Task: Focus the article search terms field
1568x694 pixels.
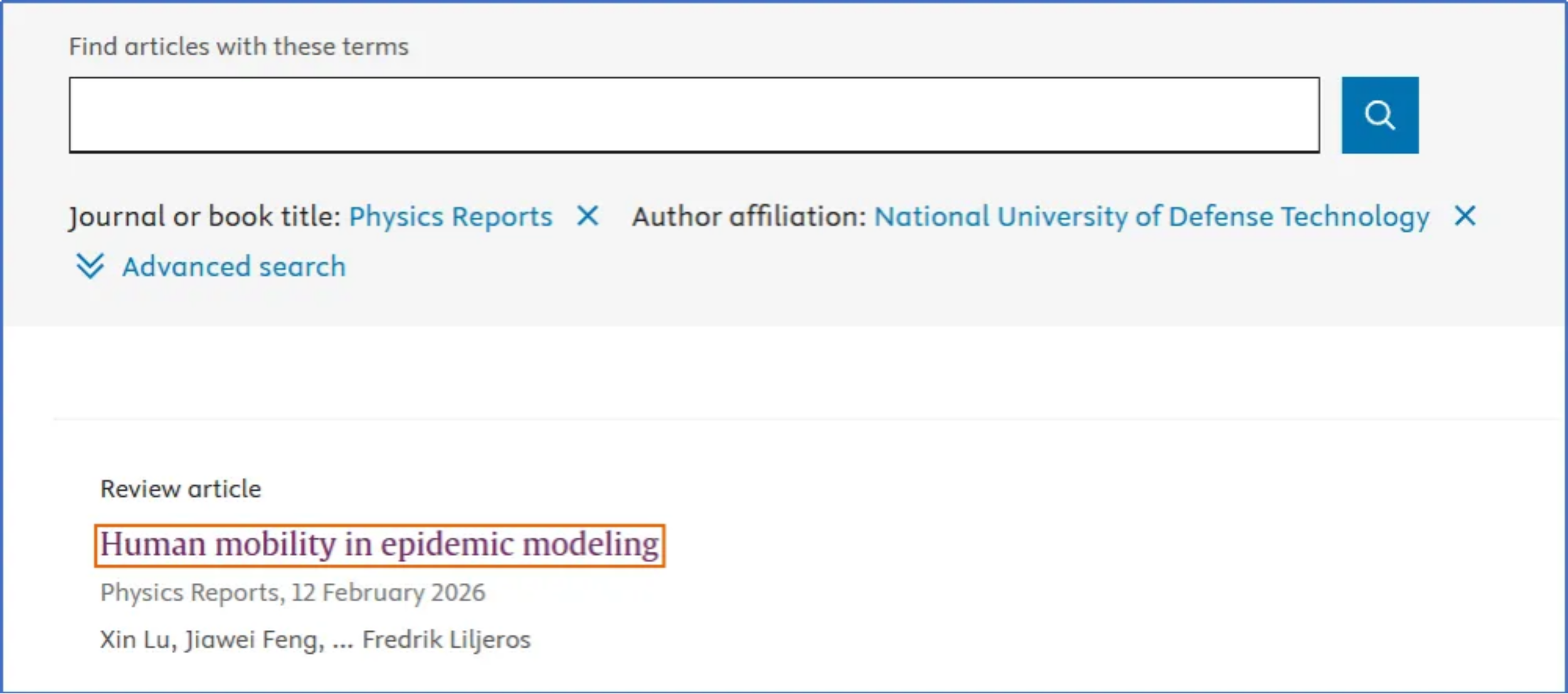Action: 694,115
